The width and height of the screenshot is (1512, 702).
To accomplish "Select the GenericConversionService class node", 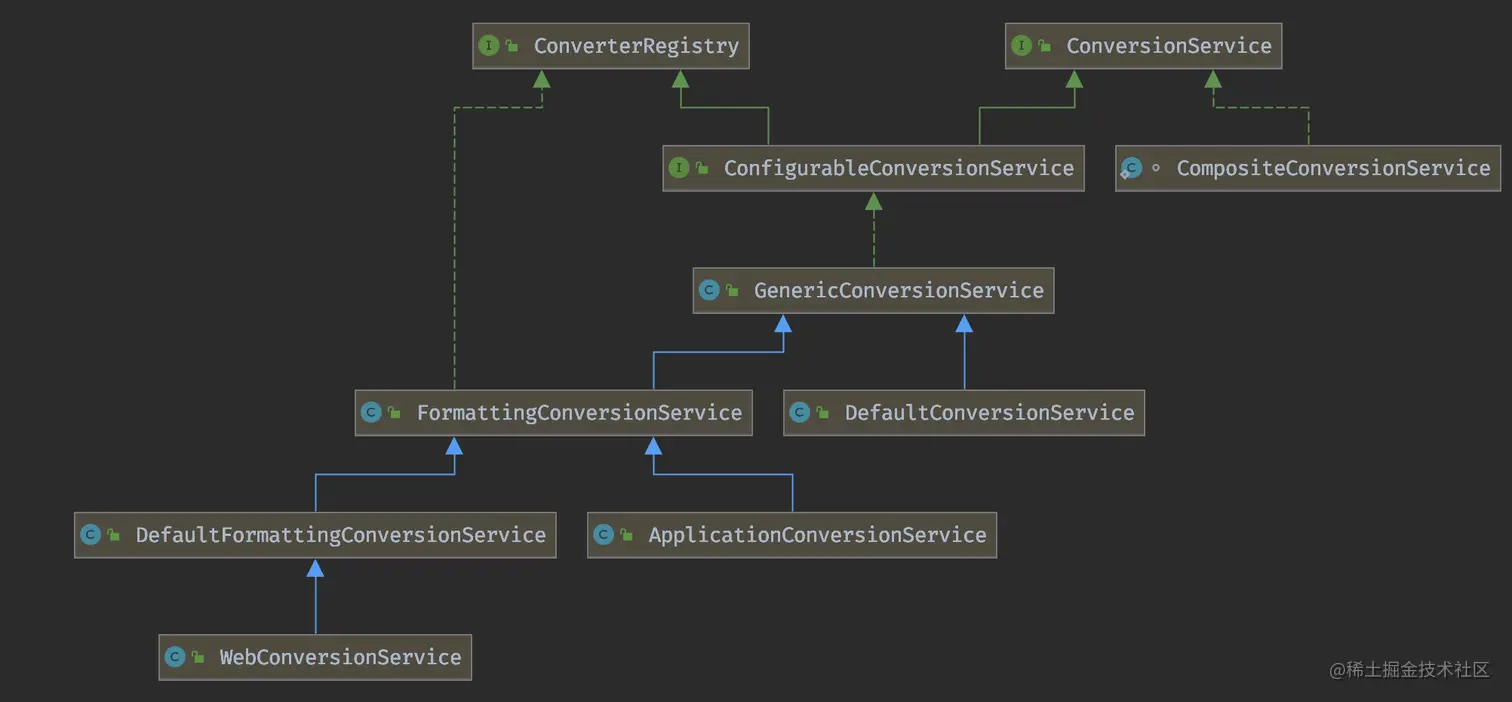I will point(873,291).
